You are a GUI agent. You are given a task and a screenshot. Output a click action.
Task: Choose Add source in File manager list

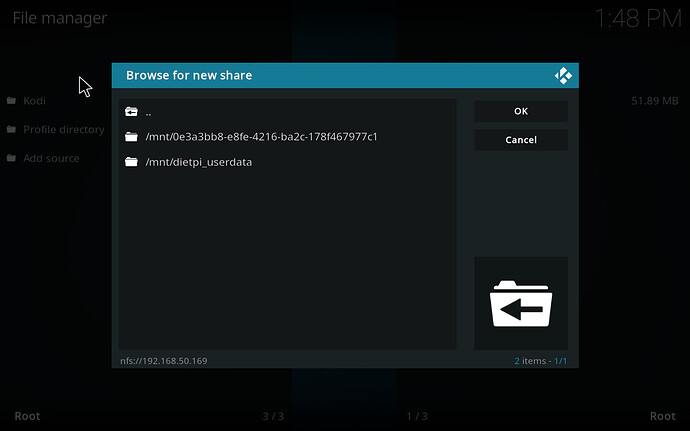click(x=51, y=159)
